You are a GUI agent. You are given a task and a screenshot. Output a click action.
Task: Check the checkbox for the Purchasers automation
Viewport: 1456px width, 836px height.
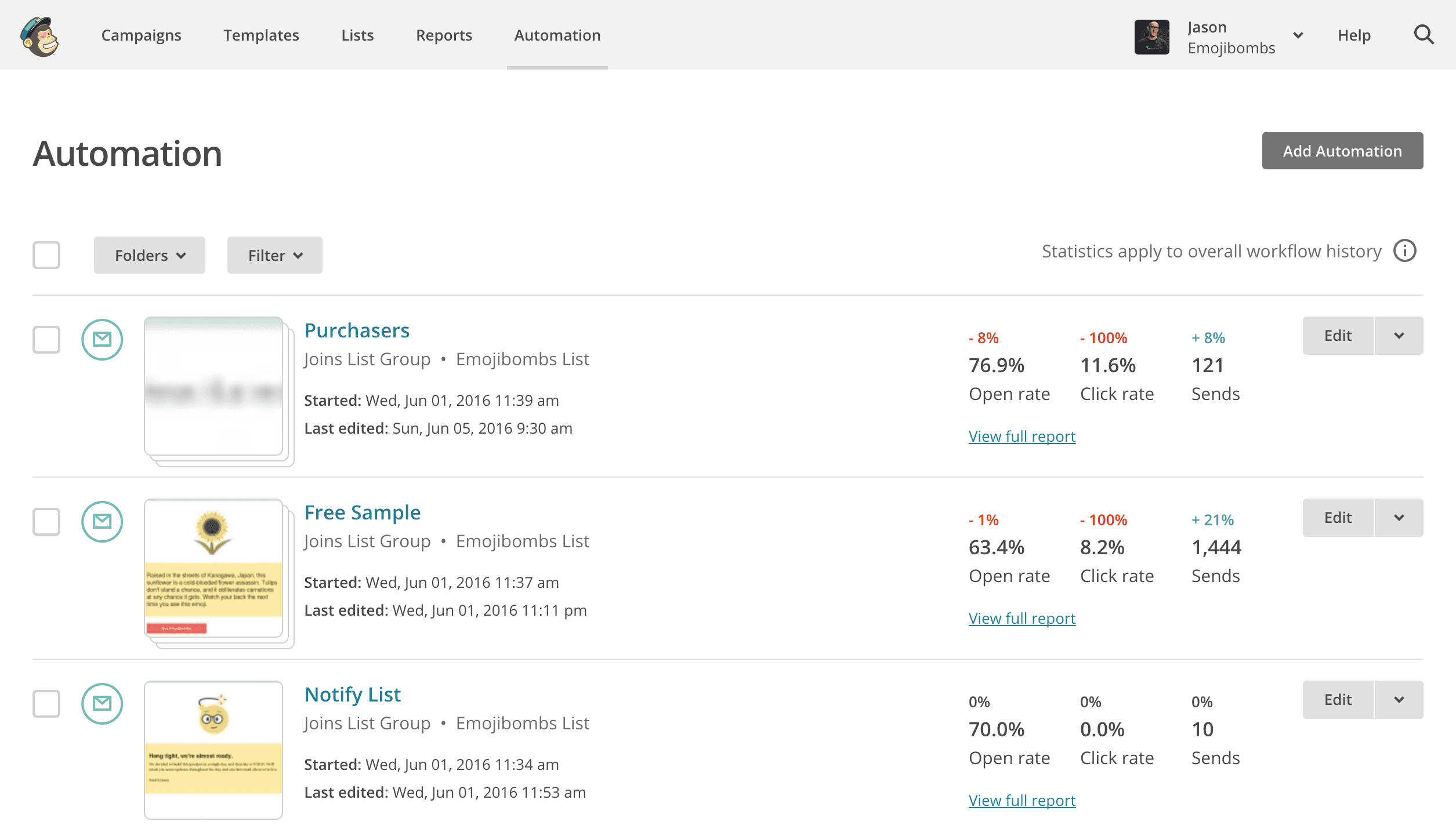click(x=46, y=340)
